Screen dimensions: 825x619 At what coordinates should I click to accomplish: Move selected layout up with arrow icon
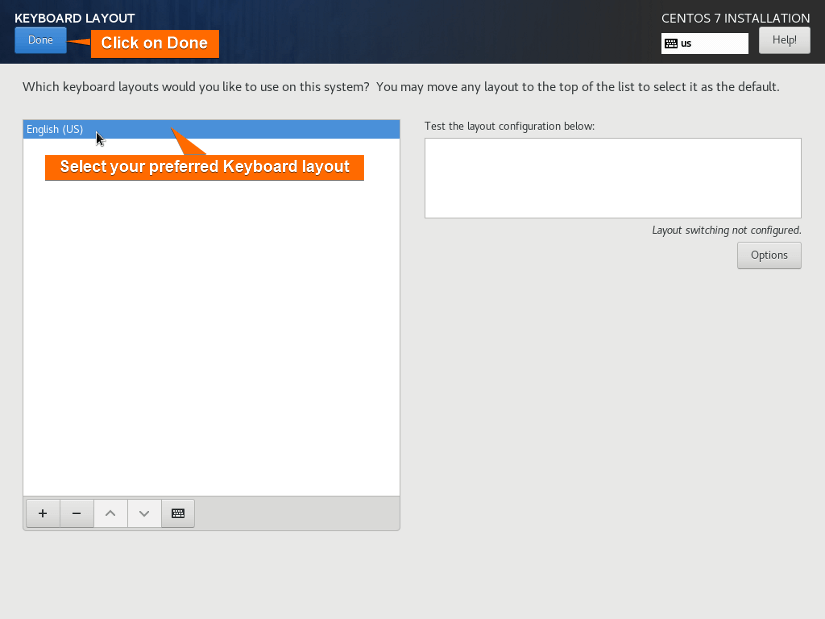110,513
